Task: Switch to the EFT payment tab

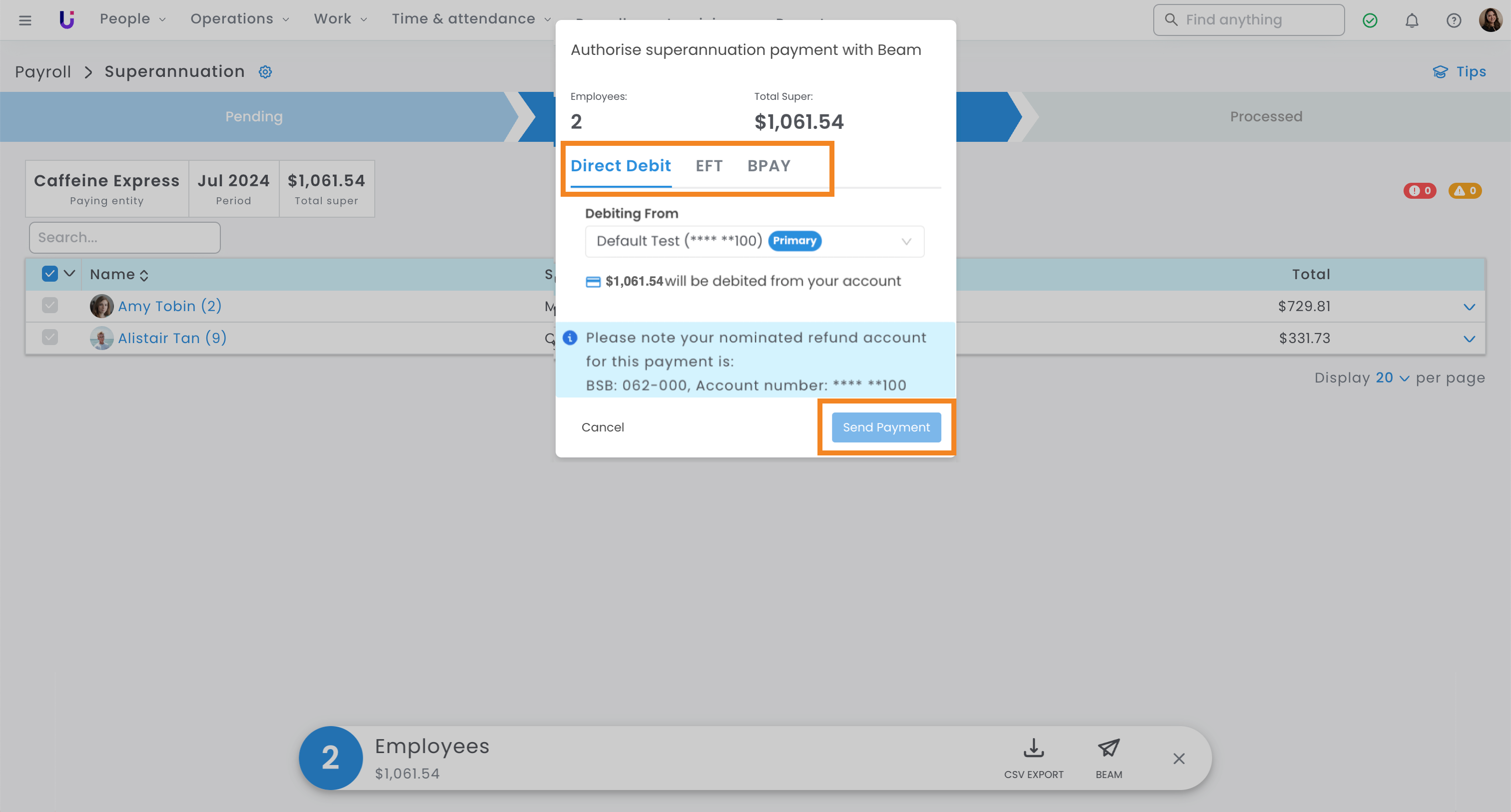Action: point(709,166)
